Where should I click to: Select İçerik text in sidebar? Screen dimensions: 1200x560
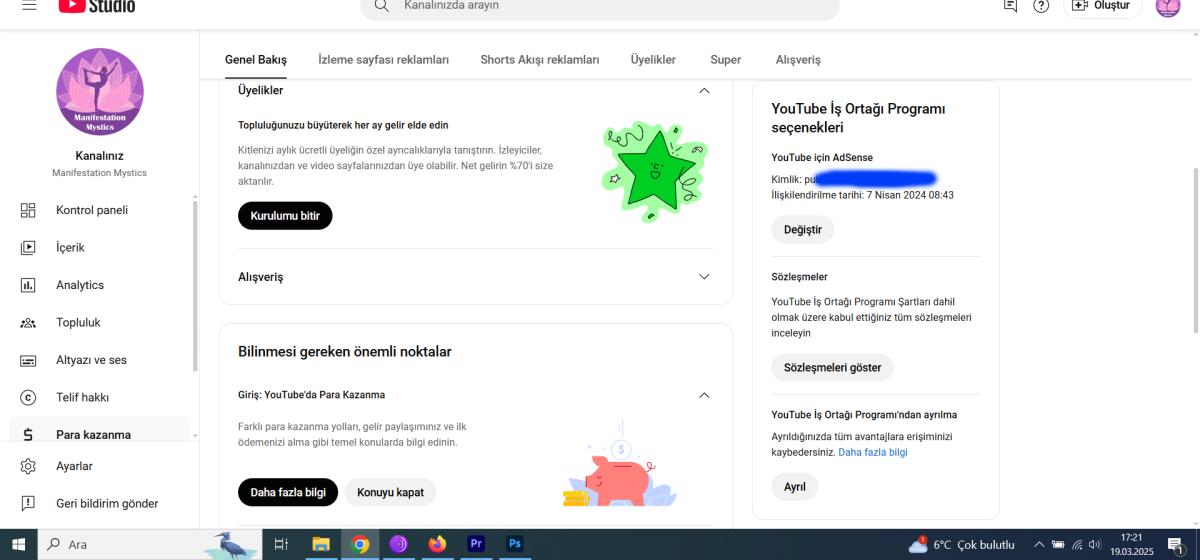click(x=70, y=247)
